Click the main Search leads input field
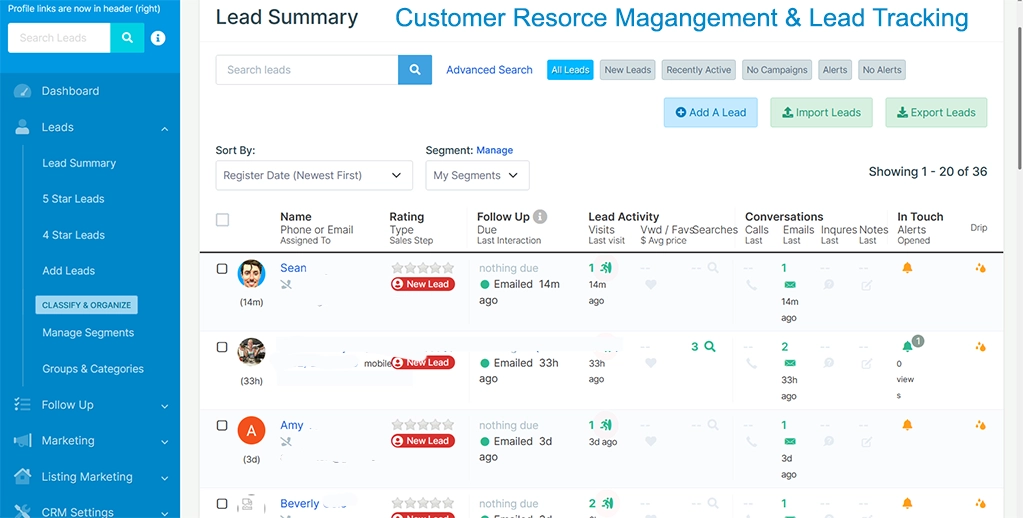Screen dimensions: 1023x518 pyautogui.click(x=307, y=70)
